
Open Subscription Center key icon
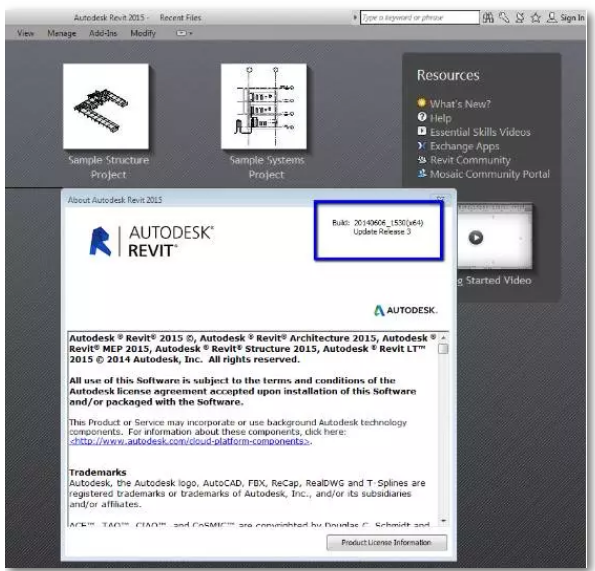[x=504, y=17]
